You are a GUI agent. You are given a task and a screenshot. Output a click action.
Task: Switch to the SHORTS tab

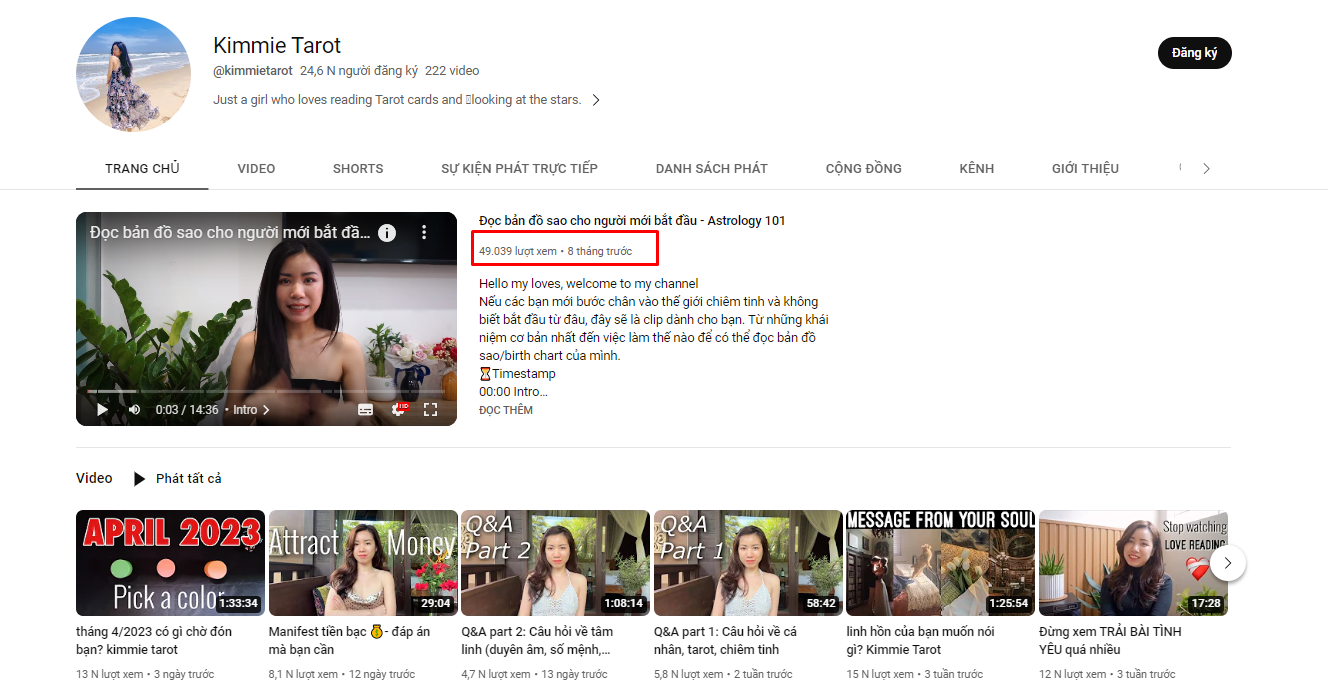(x=358, y=168)
